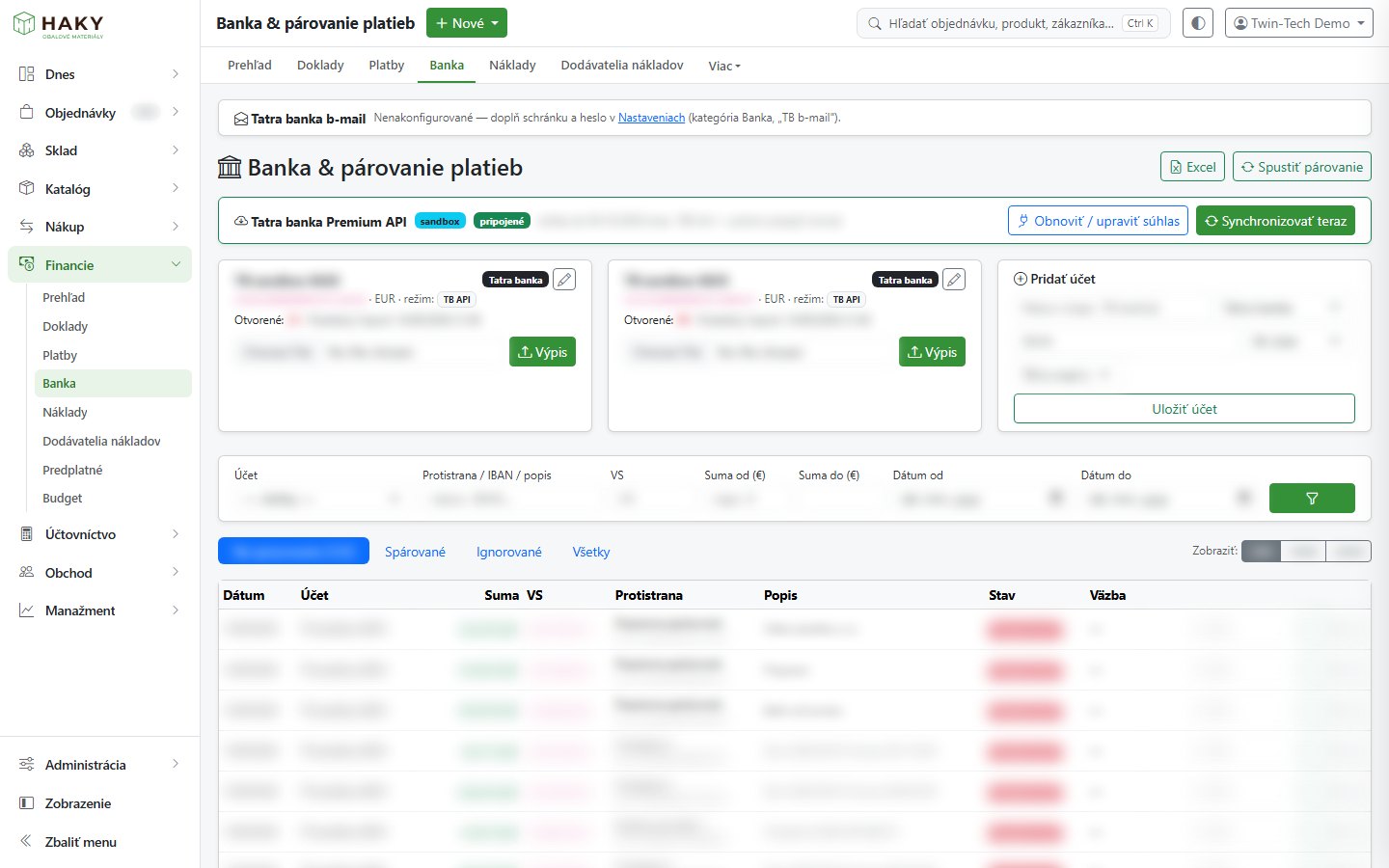
Task: Toggle dark/light theme icon
Action: pos(1198,23)
